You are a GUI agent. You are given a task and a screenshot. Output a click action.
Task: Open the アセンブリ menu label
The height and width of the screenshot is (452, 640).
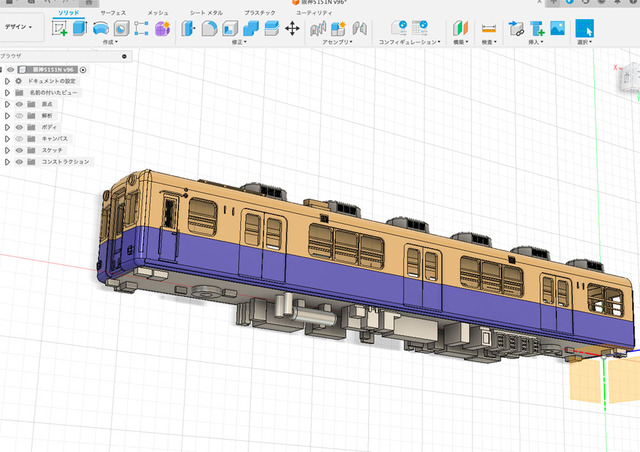click(x=337, y=42)
